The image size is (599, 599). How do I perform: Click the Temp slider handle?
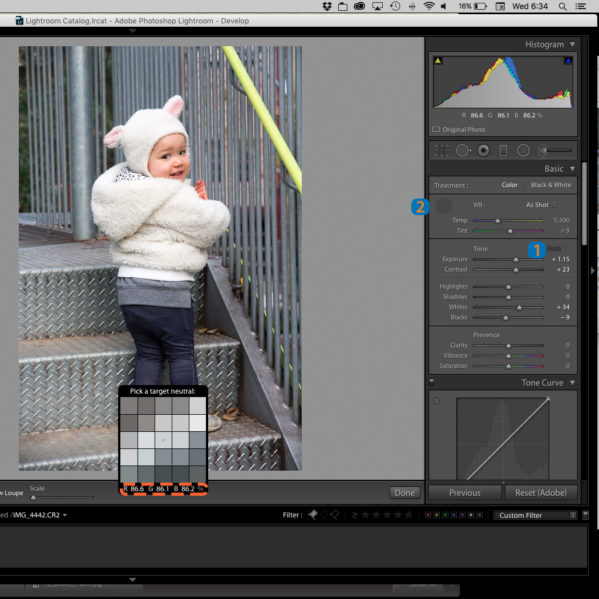coord(498,221)
